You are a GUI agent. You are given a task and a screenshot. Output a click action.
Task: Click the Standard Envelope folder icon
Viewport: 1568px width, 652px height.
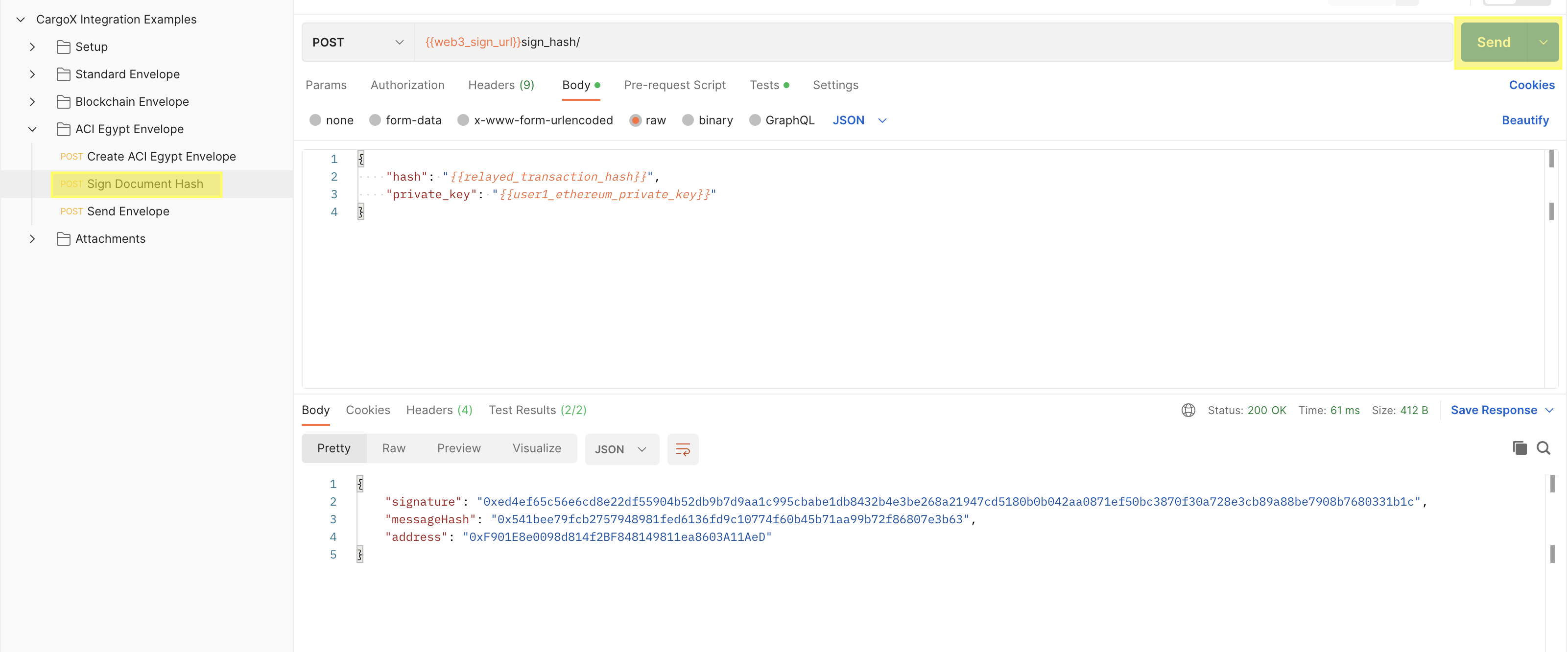63,74
